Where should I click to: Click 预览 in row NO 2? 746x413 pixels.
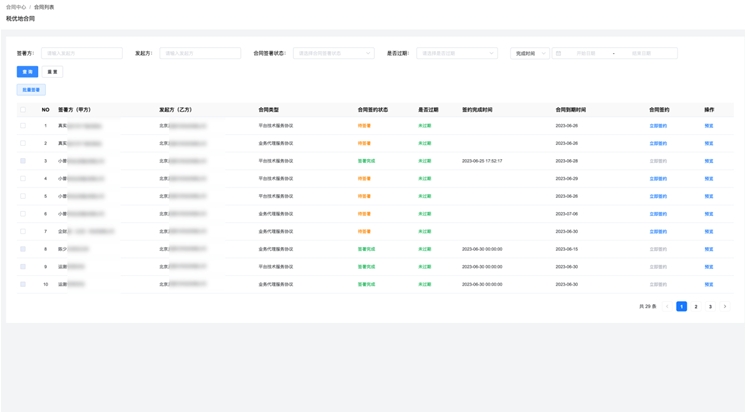[x=709, y=144]
